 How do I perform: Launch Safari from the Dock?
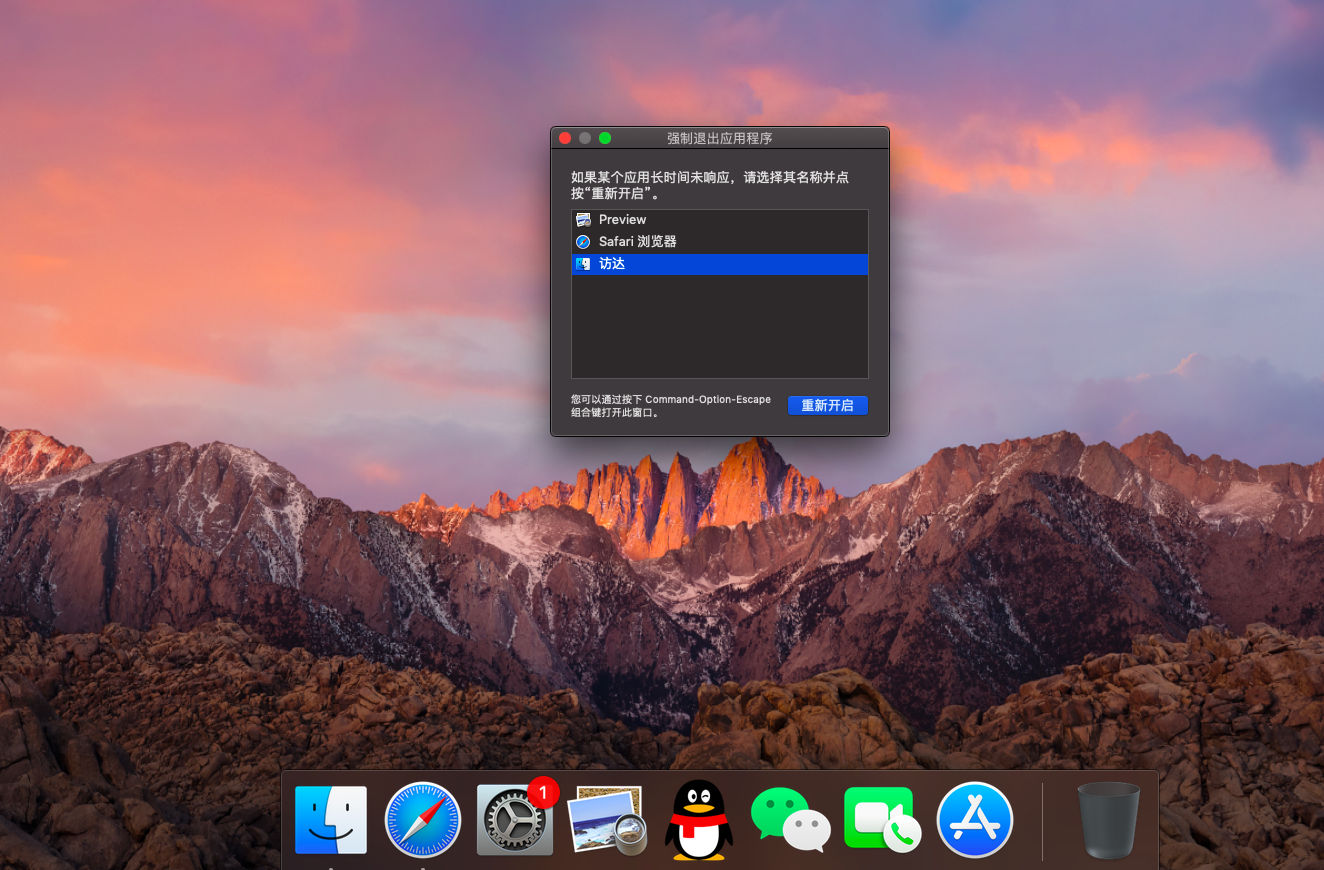pyautogui.click(x=423, y=820)
